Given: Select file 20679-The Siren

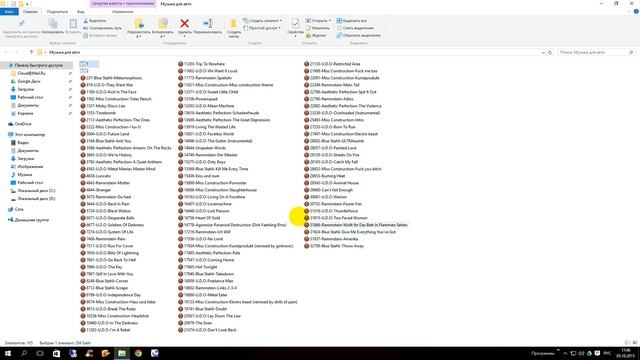Looking at the screenshot, I should pyautogui.click(x=195, y=323).
